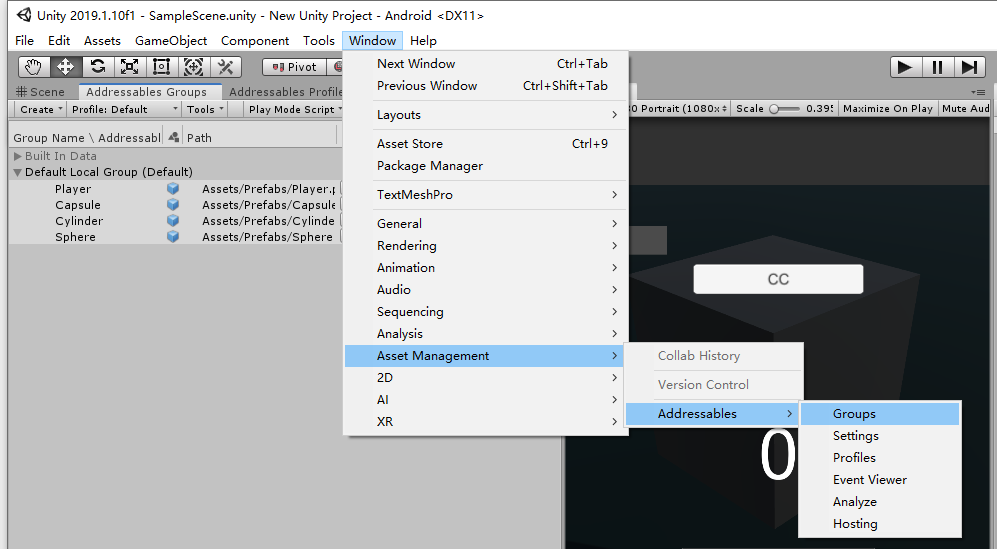Image resolution: width=997 pixels, height=549 pixels.
Task: Expand the Rendering submenu
Action: [486, 246]
